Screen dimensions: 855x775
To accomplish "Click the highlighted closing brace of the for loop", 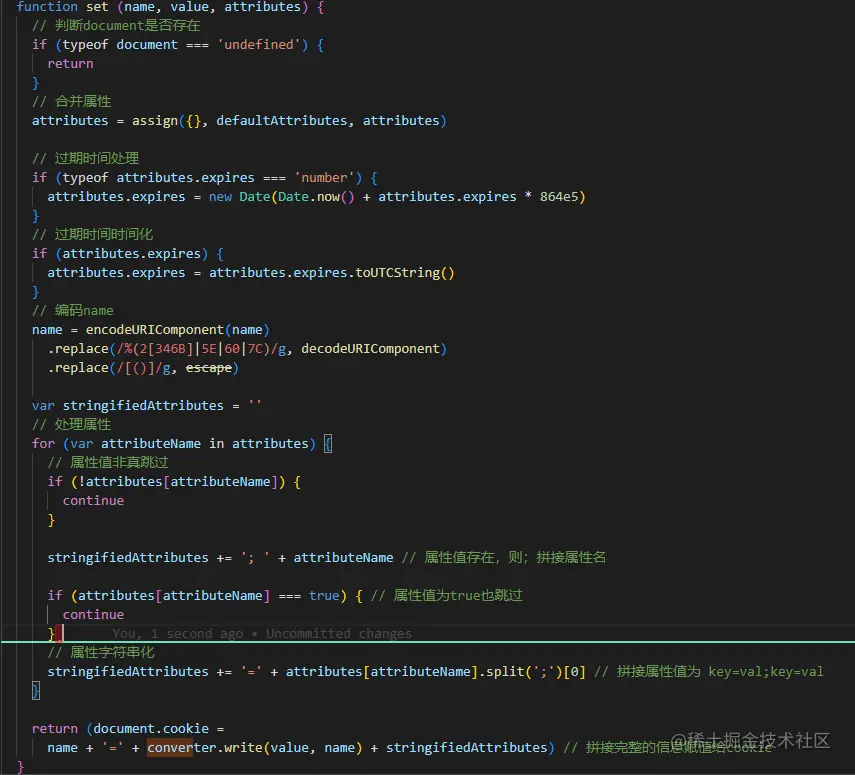I will (x=35, y=690).
